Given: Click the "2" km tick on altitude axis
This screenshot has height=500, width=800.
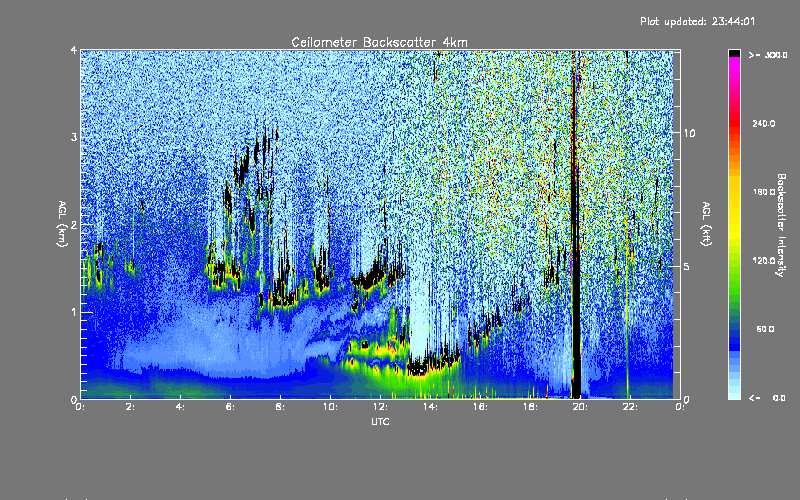Looking at the screenshot, I should (74, 224).
